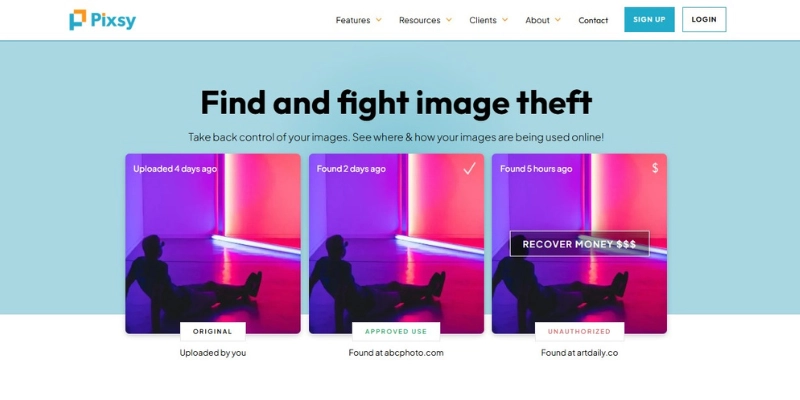
Task: Click the 'Found at artdaily.co' caption
Action: click(579, 353)
